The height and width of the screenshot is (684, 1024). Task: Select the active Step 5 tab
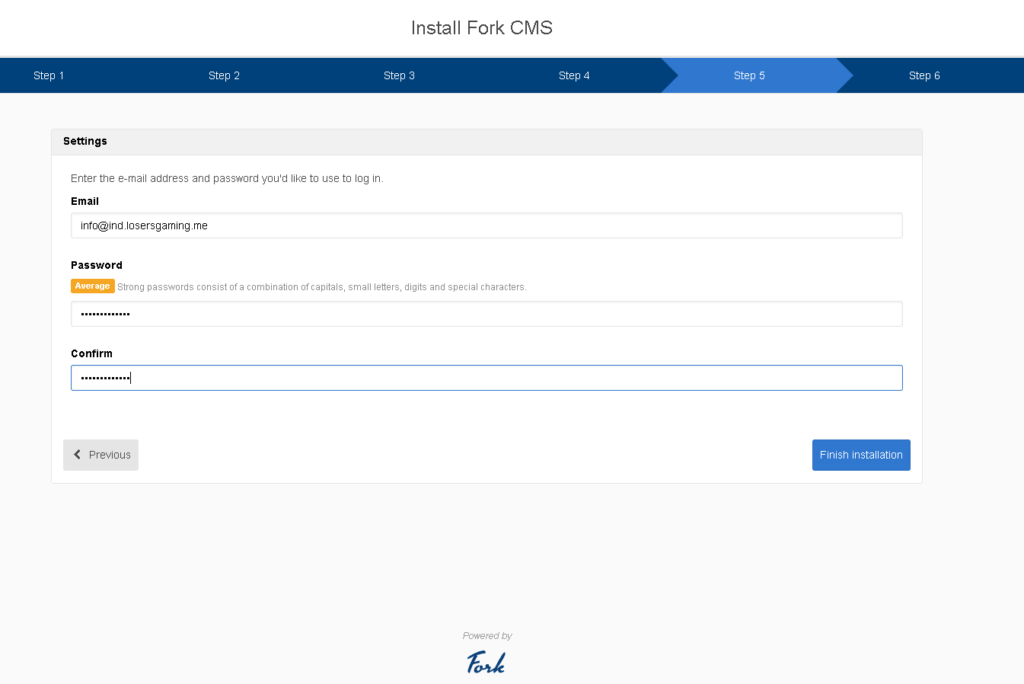coord(749,76)
